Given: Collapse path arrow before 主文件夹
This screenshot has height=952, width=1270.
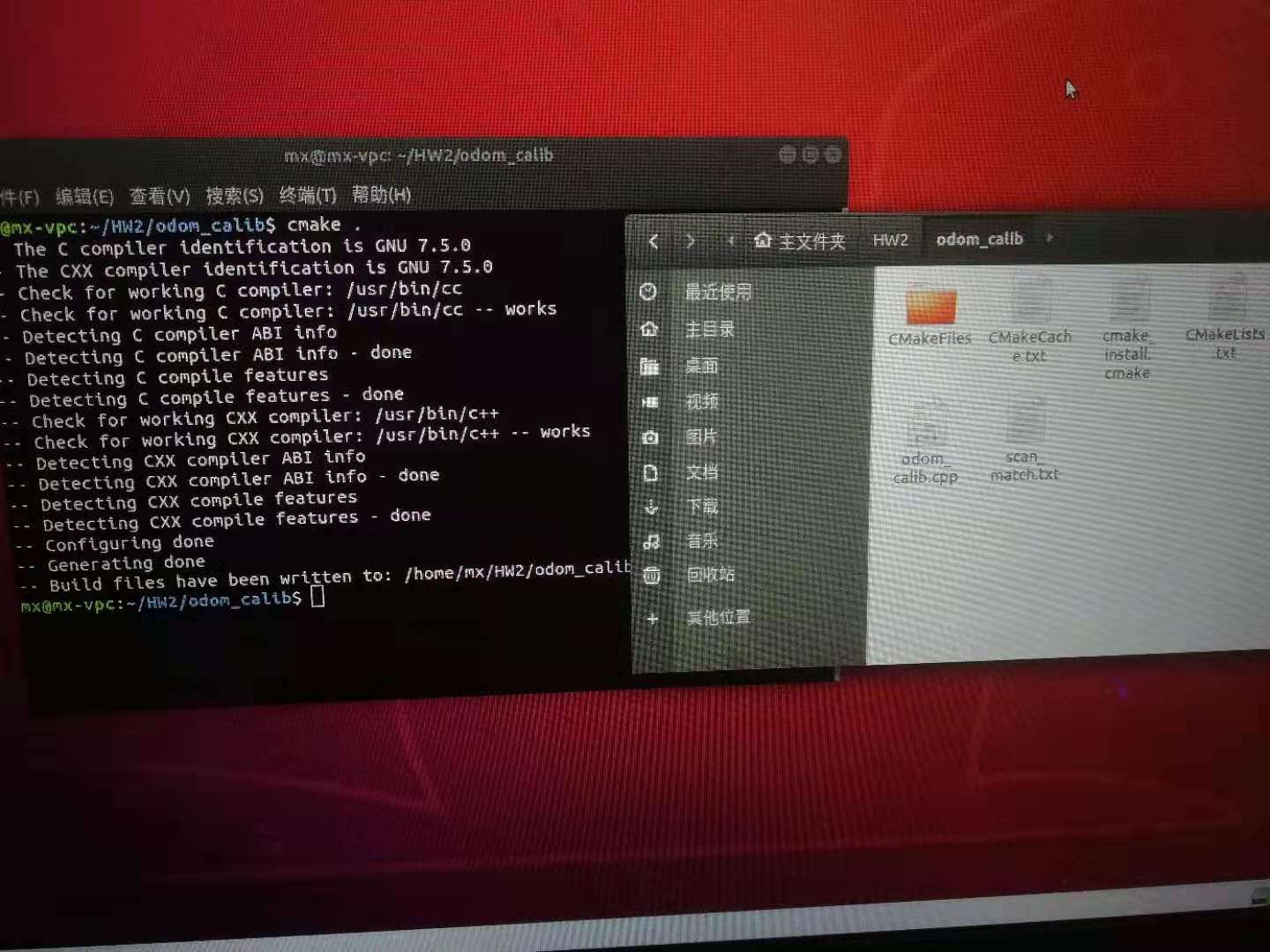Looking at the screenshot, I should [730, 241].
